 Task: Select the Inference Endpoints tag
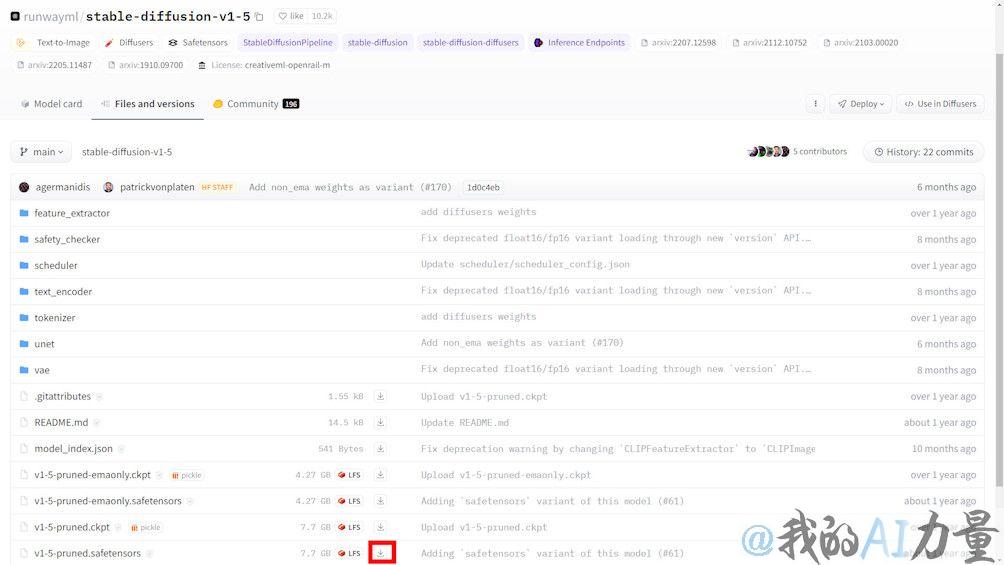[579, 42]
